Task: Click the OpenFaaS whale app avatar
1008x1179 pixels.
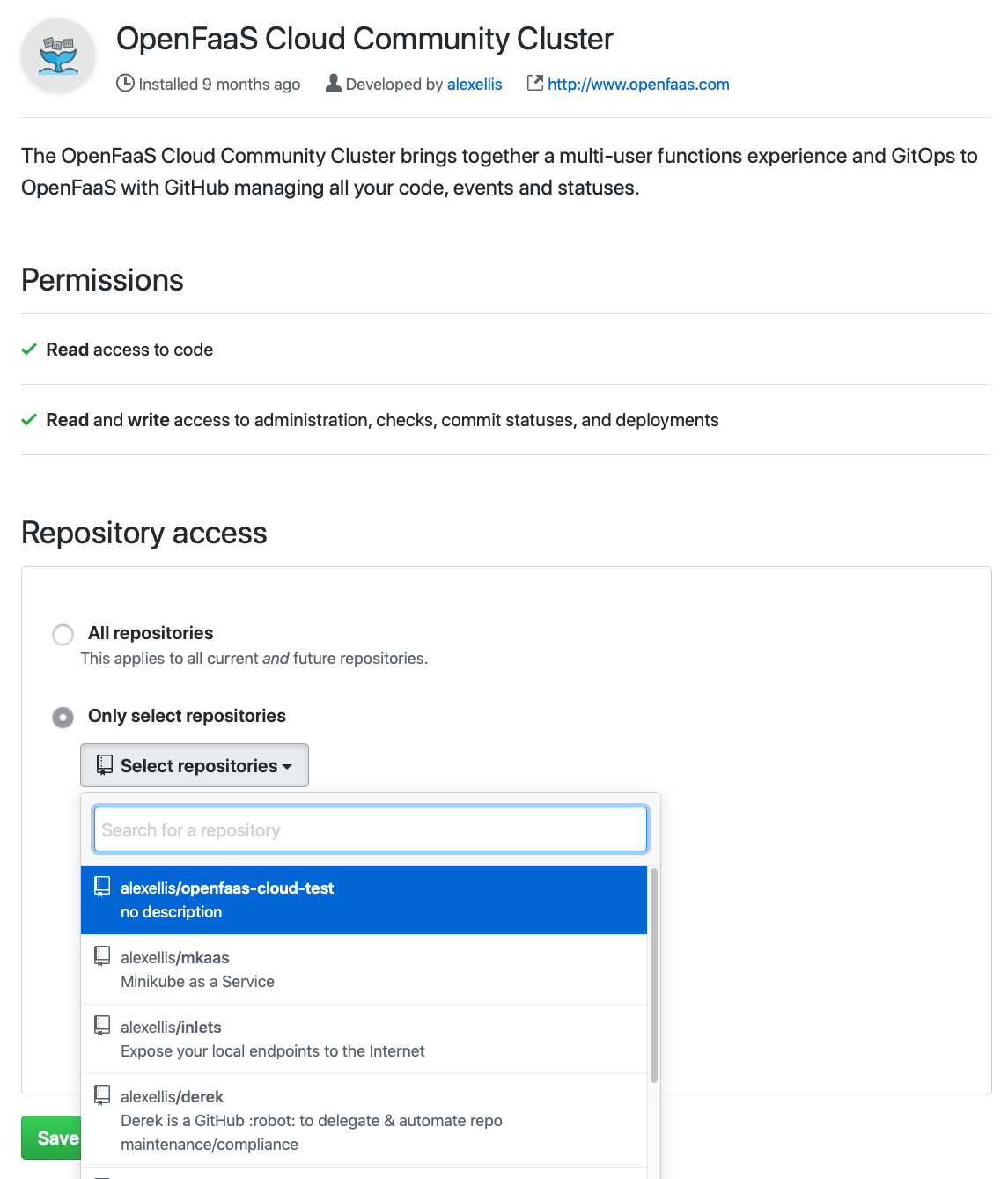Action: click(x=58, y=55)
